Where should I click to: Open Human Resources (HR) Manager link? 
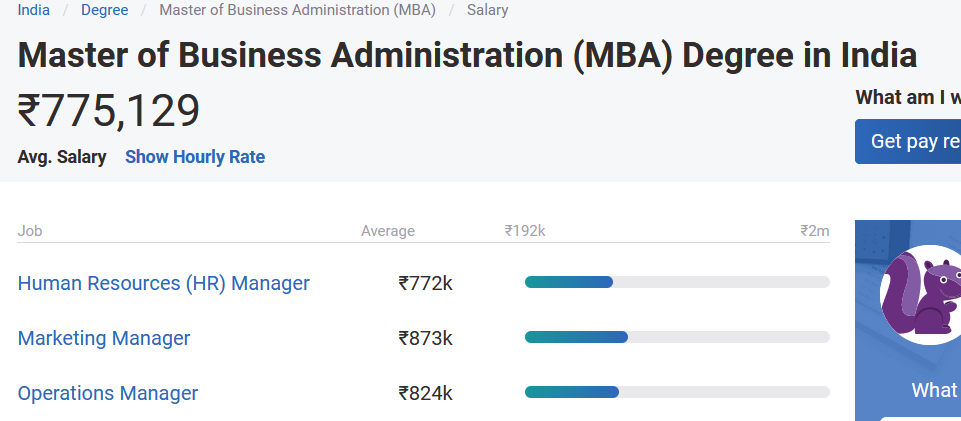point(164,283)
